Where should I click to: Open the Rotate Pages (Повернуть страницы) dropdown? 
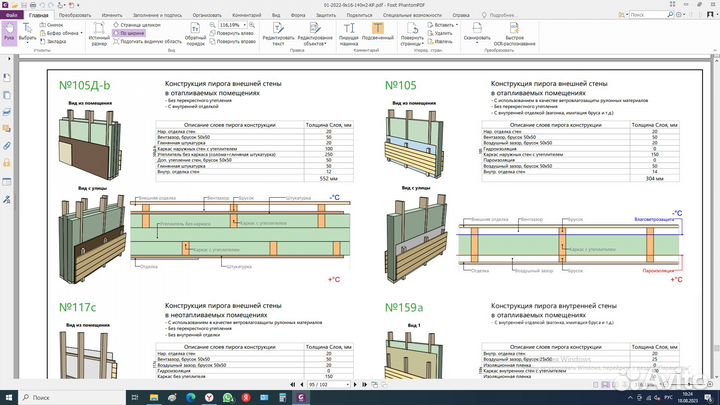(412, 34)
